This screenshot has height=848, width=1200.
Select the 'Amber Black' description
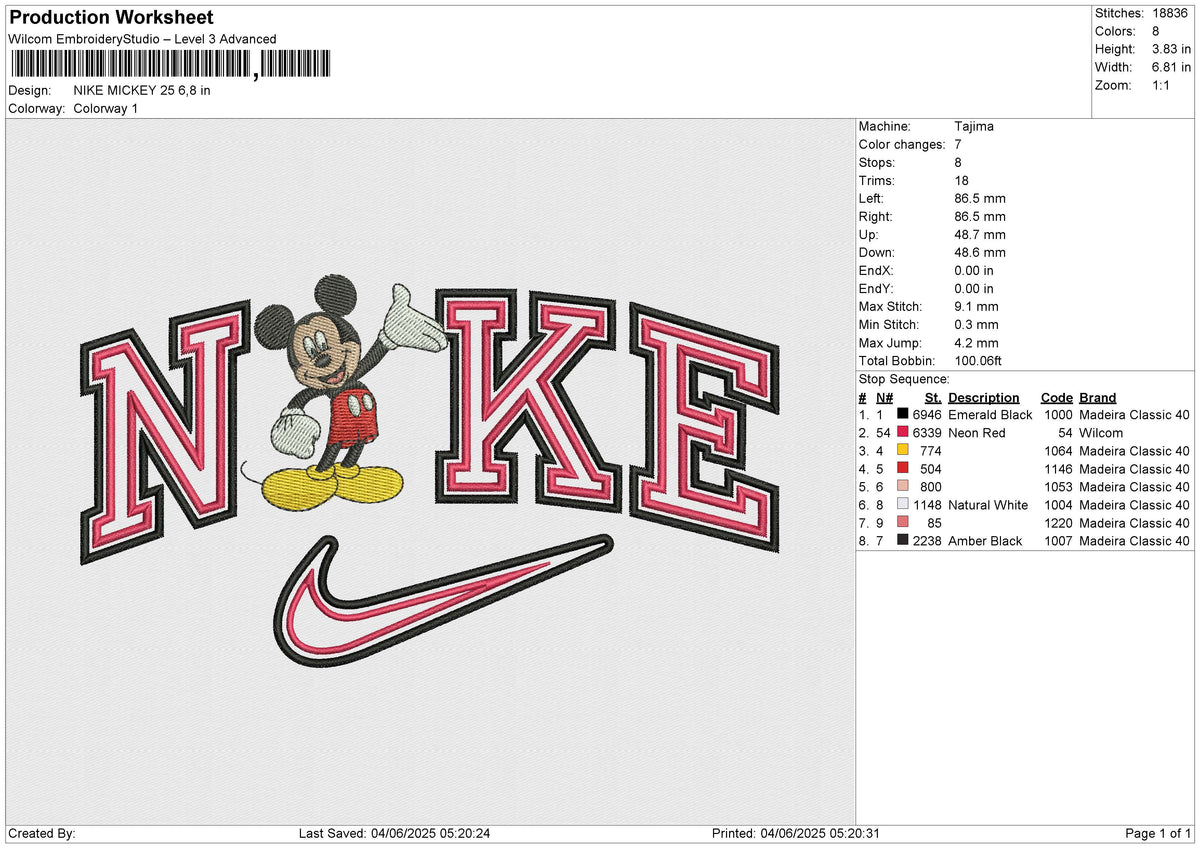point(985,541)
